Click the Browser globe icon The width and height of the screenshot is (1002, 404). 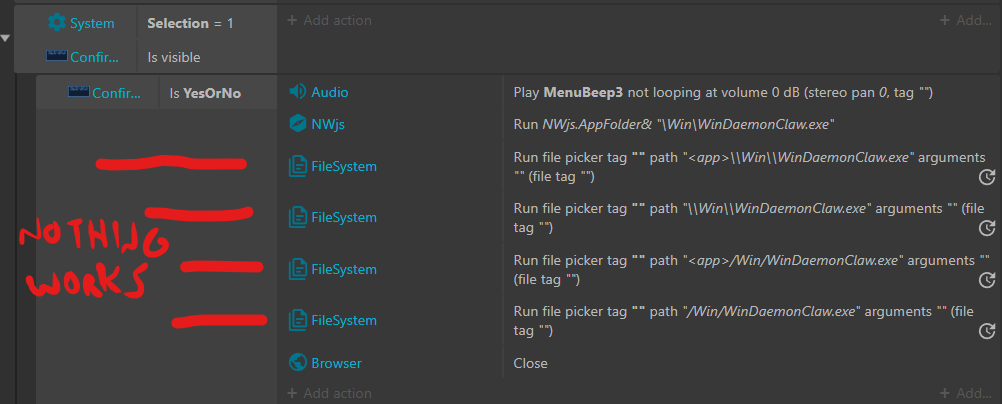[297, 363]
